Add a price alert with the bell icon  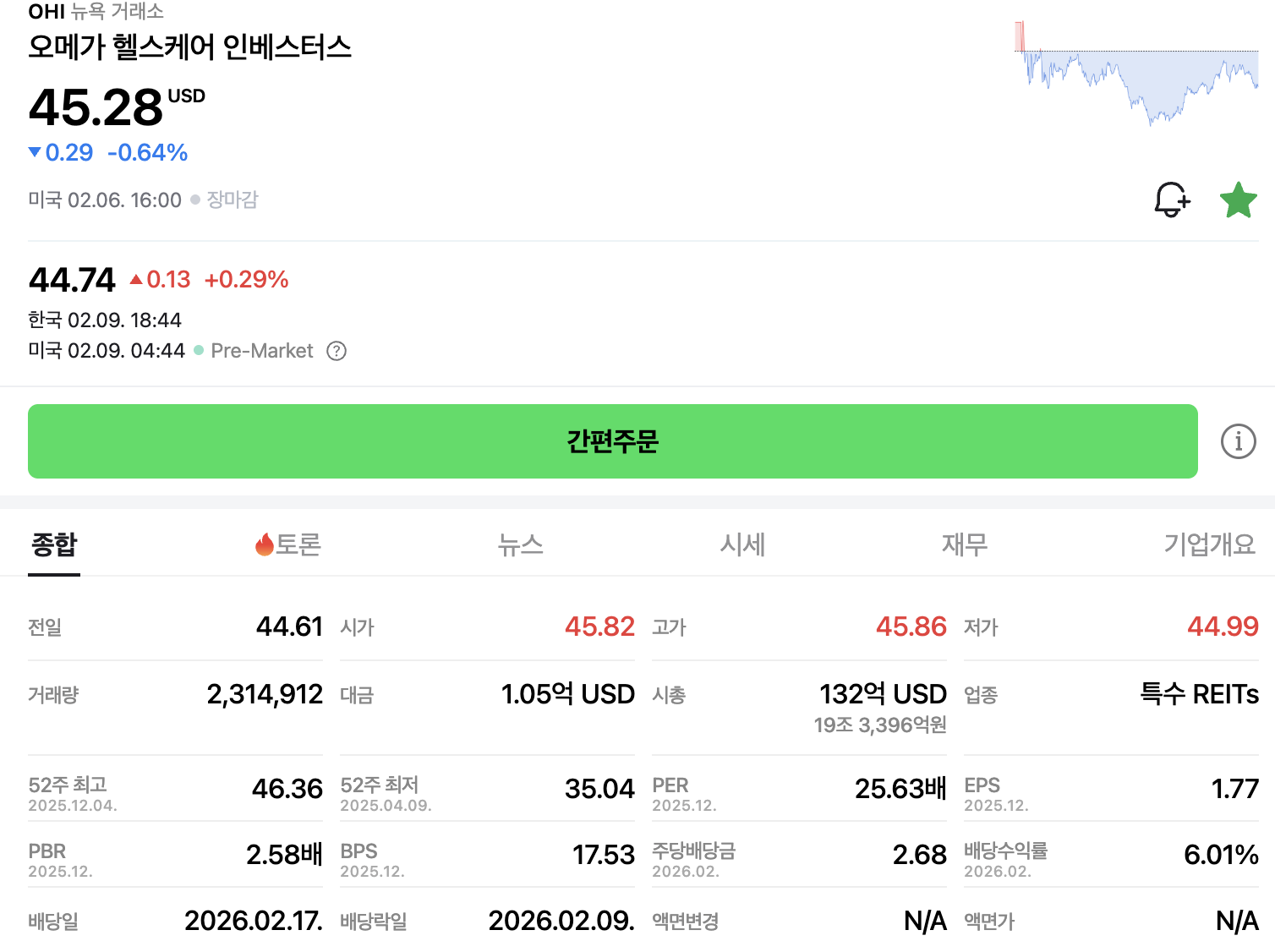click(x=1172, y=200)
